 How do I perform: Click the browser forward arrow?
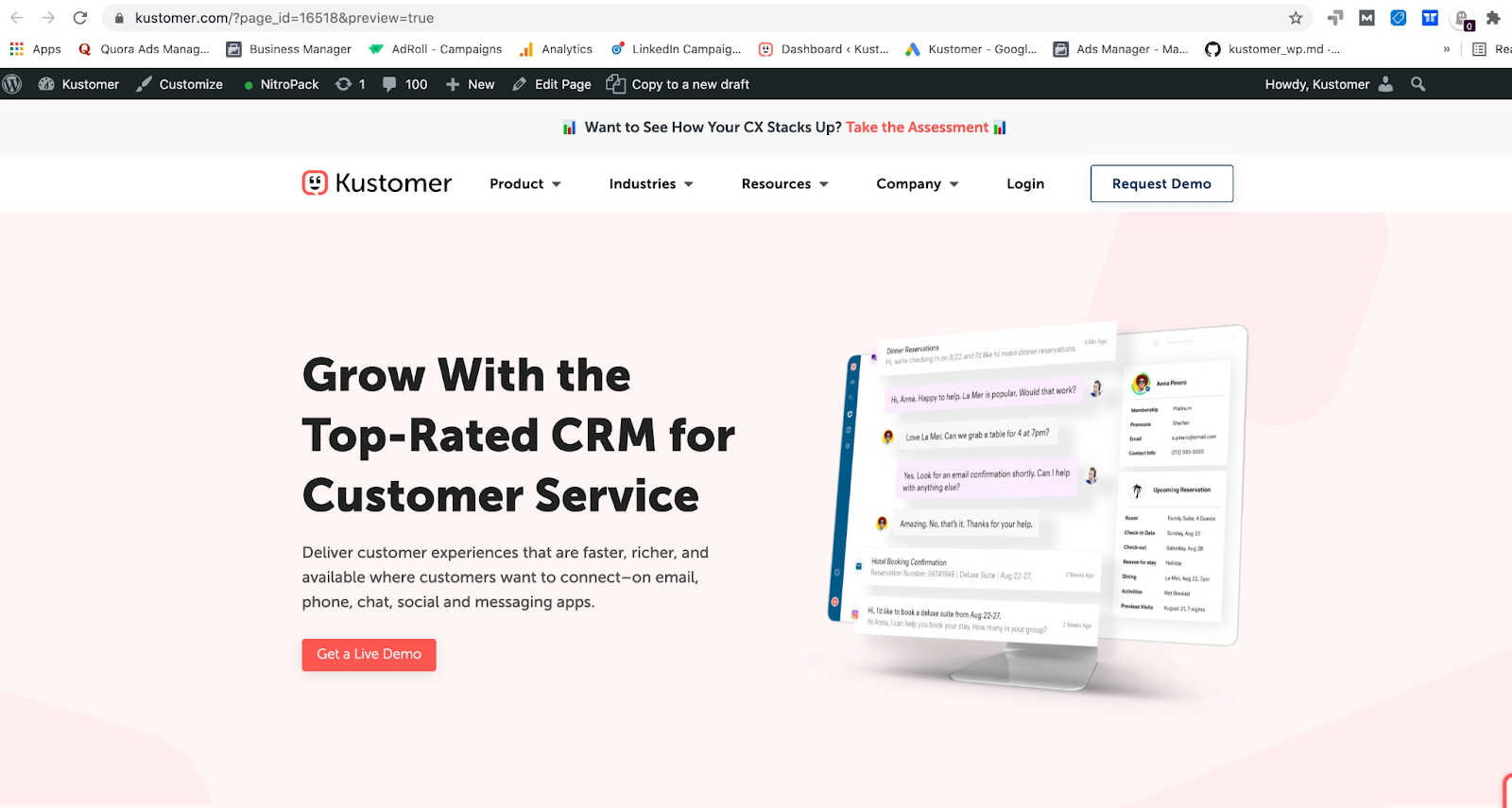pos(48,18)
